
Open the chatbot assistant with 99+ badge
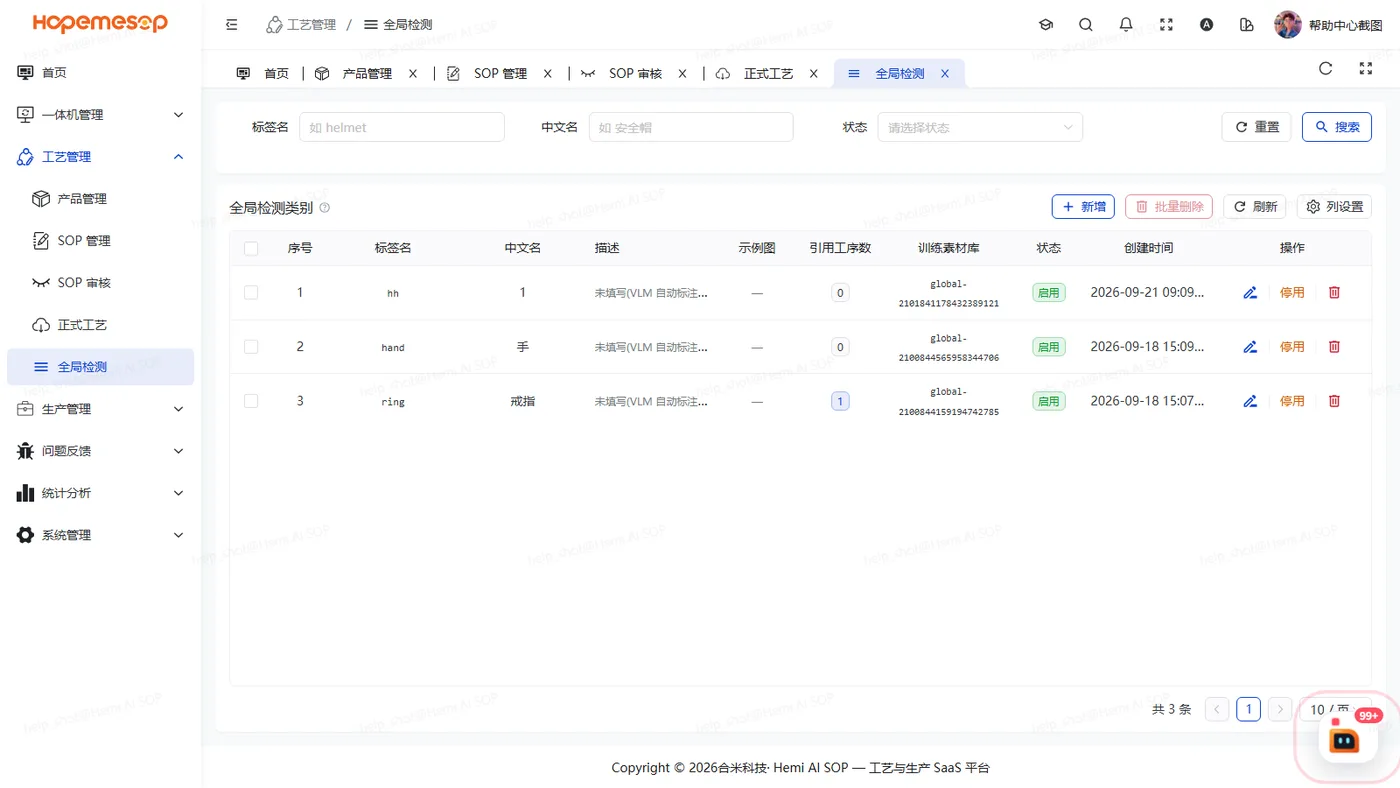coord(1345,738)
